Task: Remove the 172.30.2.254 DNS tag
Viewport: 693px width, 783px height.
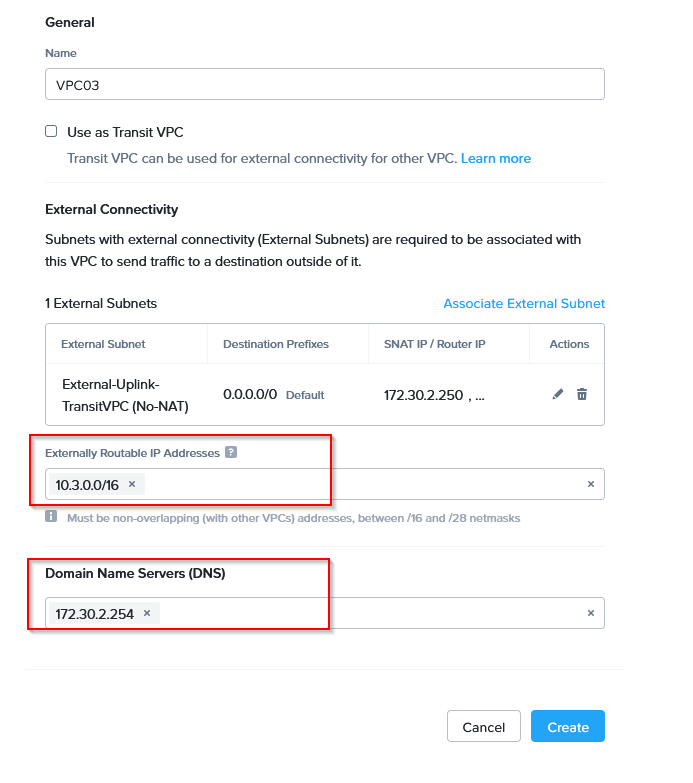Action: (x=147, y=613)
